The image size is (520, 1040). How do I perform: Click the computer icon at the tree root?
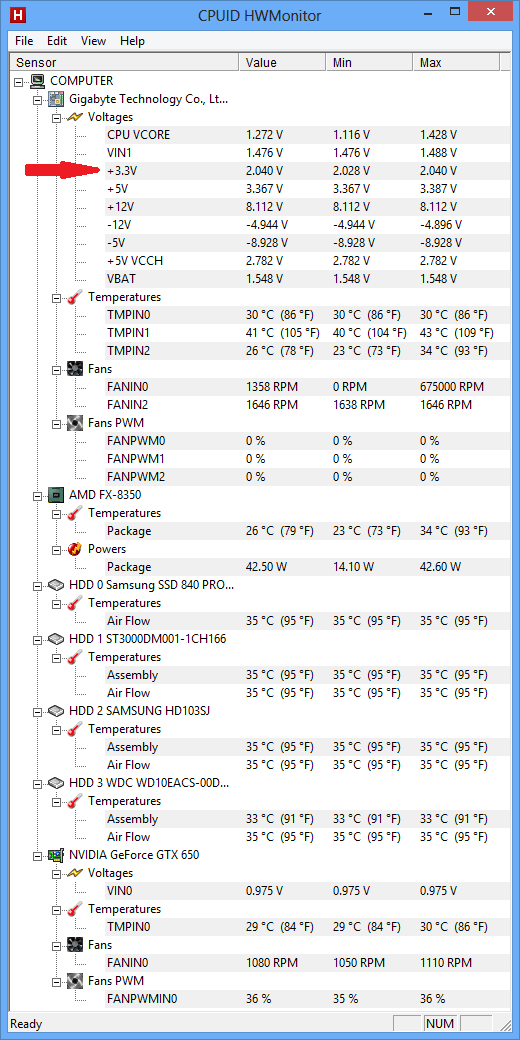pos(38,81)
